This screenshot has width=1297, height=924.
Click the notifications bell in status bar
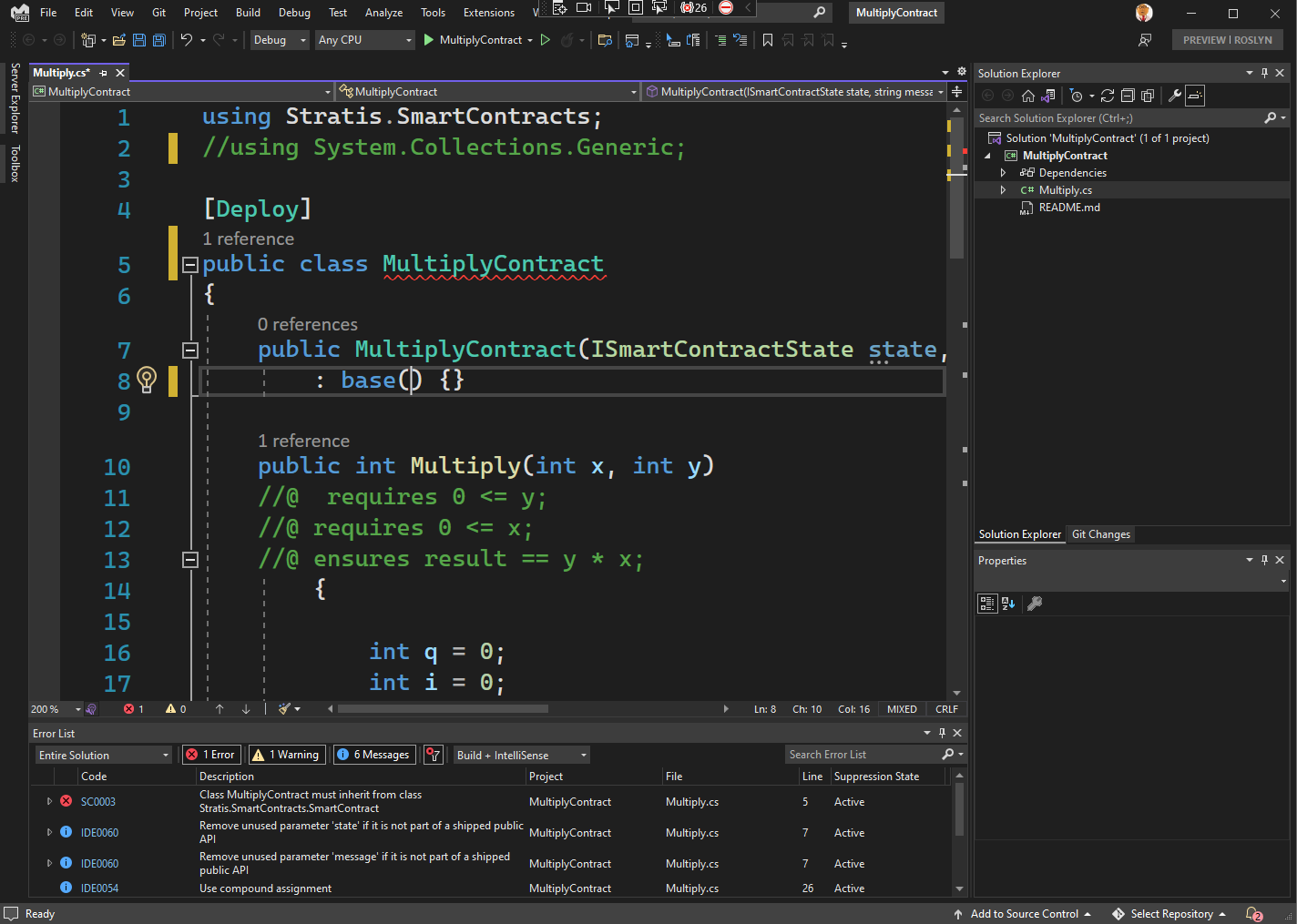tap(1254, 914)
